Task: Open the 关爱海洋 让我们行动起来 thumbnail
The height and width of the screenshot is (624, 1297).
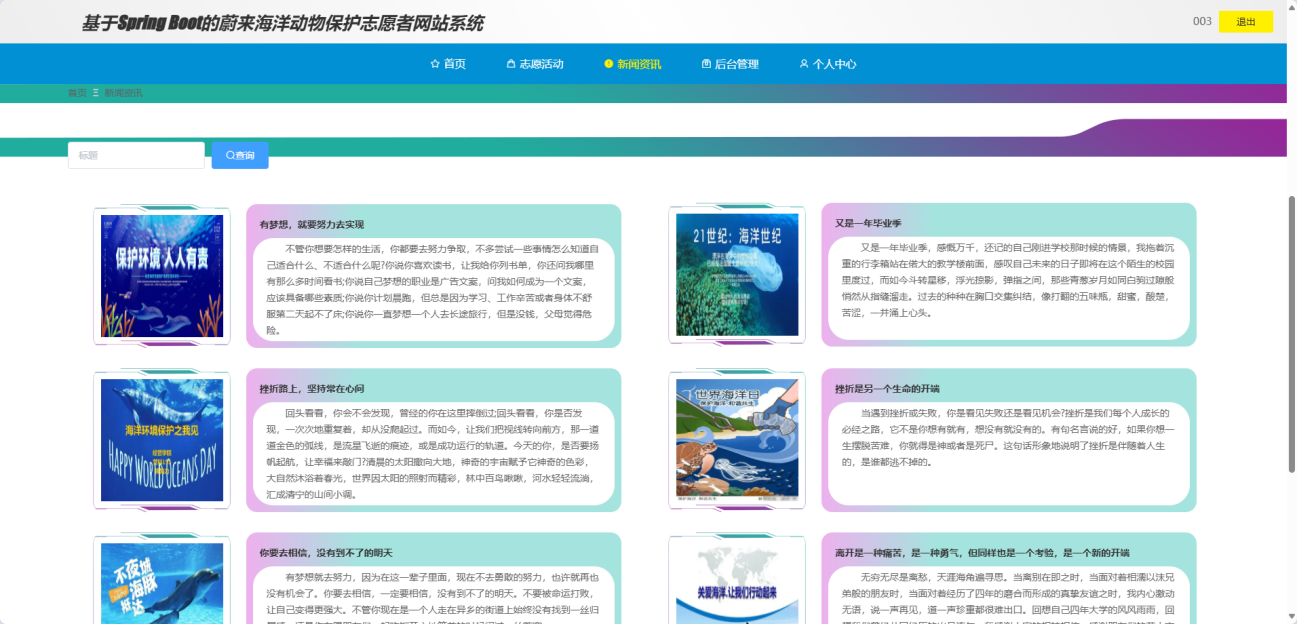Action: [737, 583]
